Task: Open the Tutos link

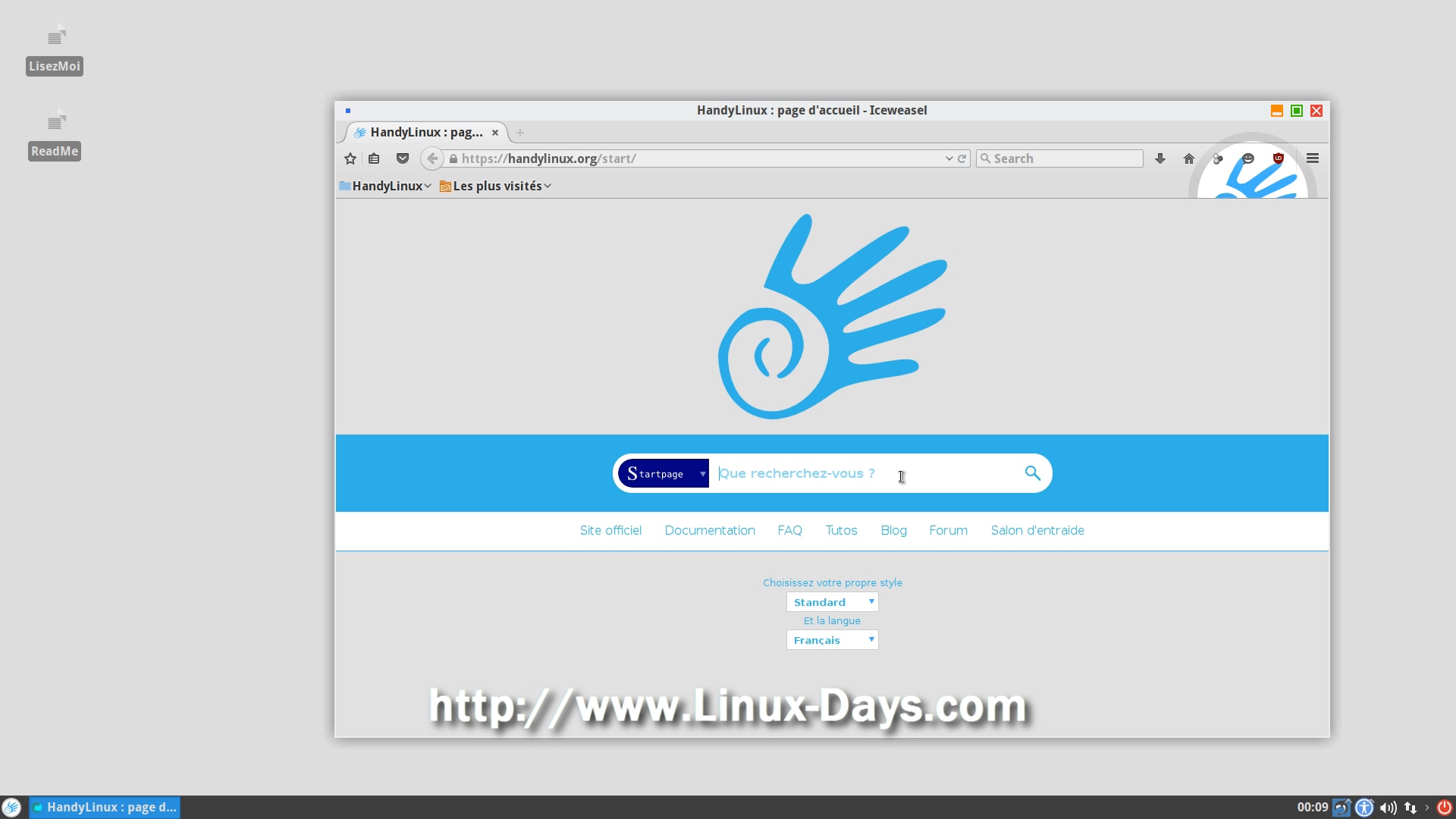Action: [x=841, y=530]
